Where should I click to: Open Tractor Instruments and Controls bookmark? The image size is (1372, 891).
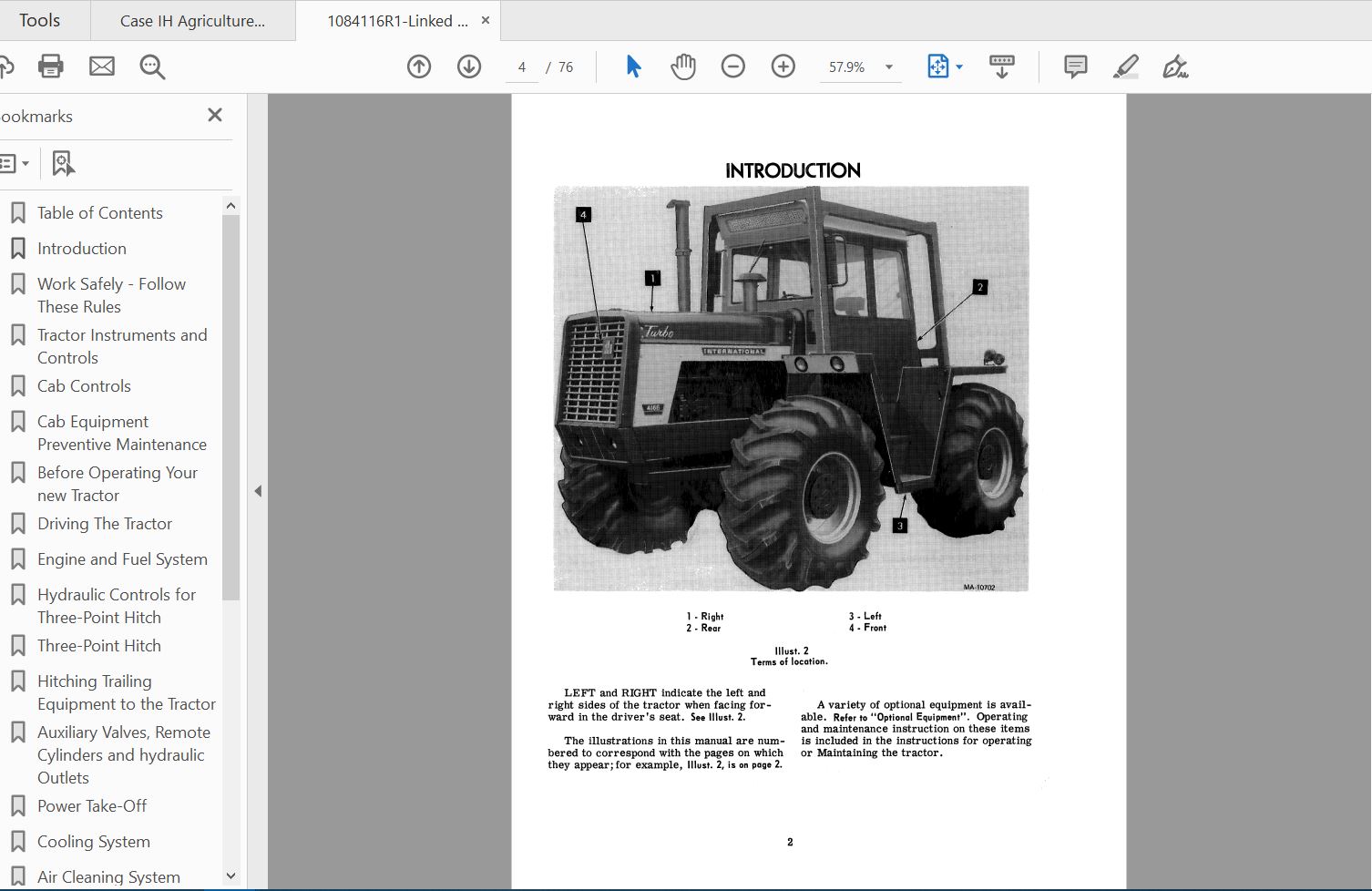(122, 346)
